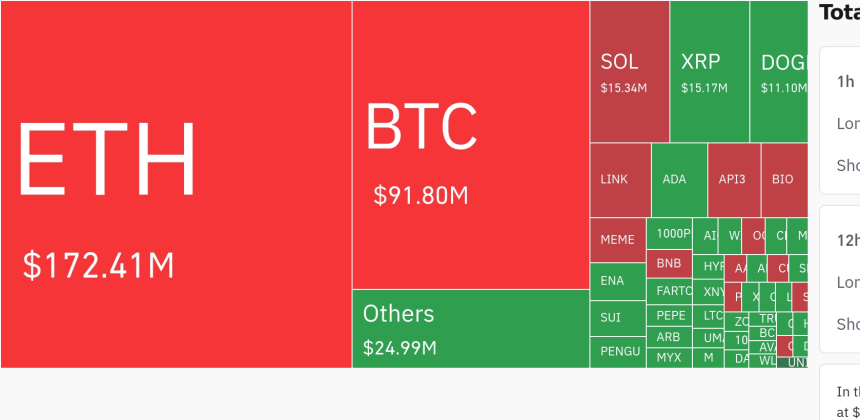
Task: Click the green SUI tile
Action: pos(617,318)
